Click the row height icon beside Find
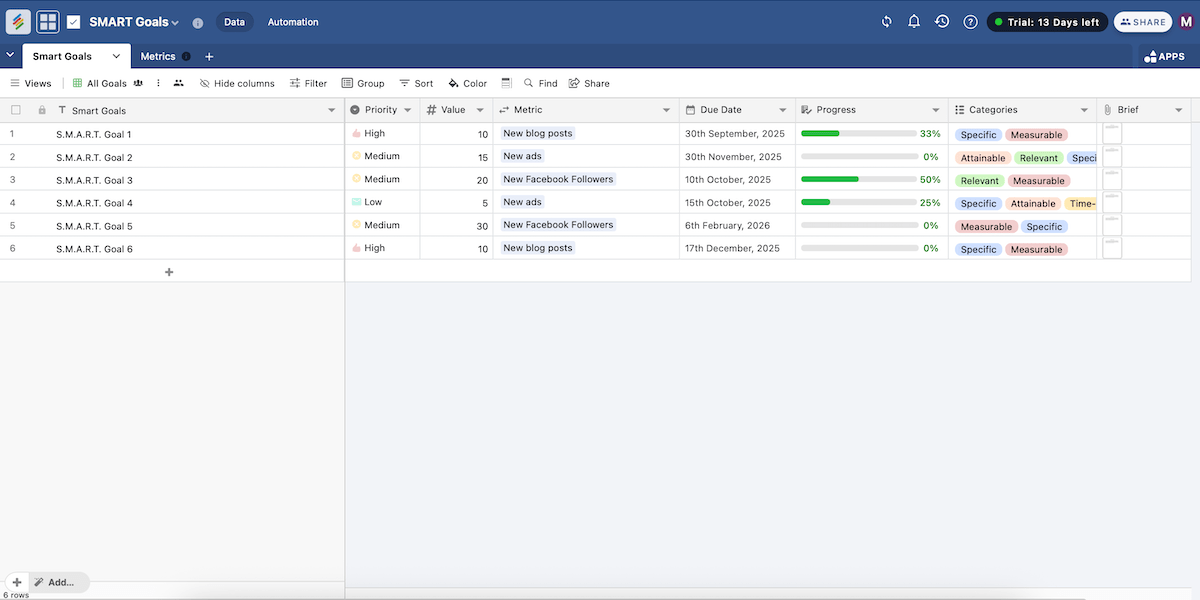 coord(506,83)
